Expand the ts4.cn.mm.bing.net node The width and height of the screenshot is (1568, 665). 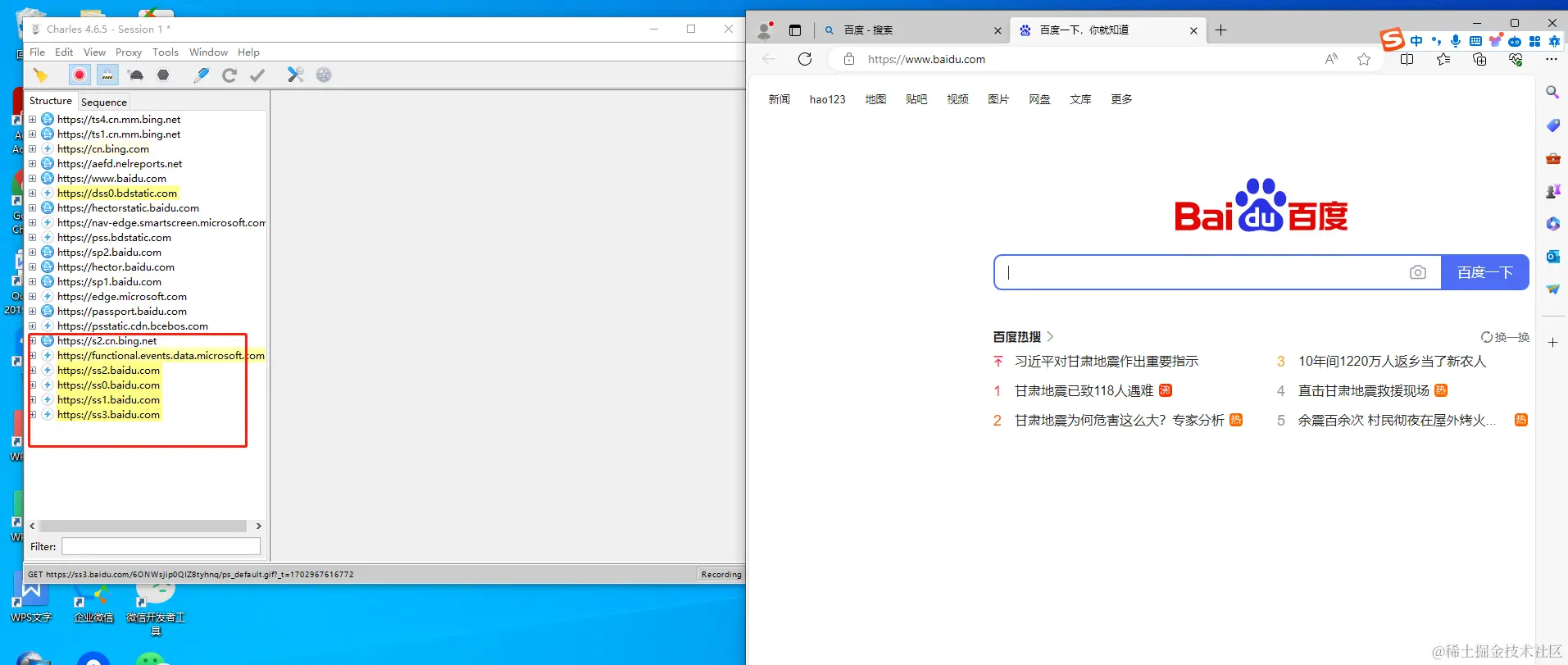point(33,120)
